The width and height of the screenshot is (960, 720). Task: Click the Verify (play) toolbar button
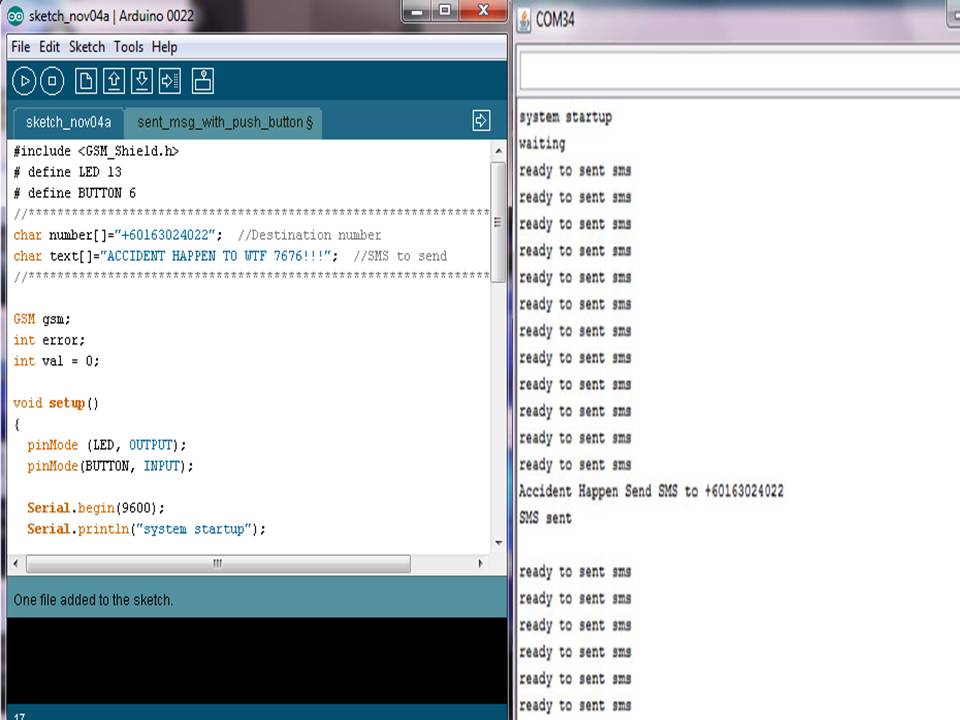tap(24, 81)
